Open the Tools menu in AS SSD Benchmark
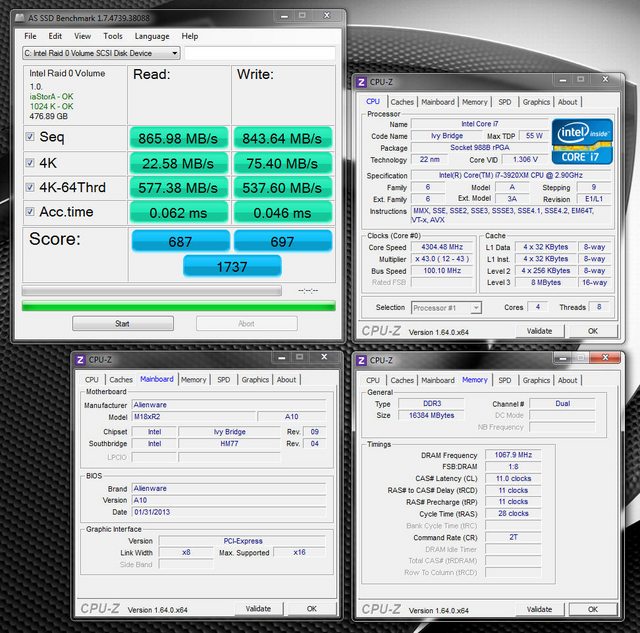The width and height of the screenshot is (640, 633). tap(113, 36)
